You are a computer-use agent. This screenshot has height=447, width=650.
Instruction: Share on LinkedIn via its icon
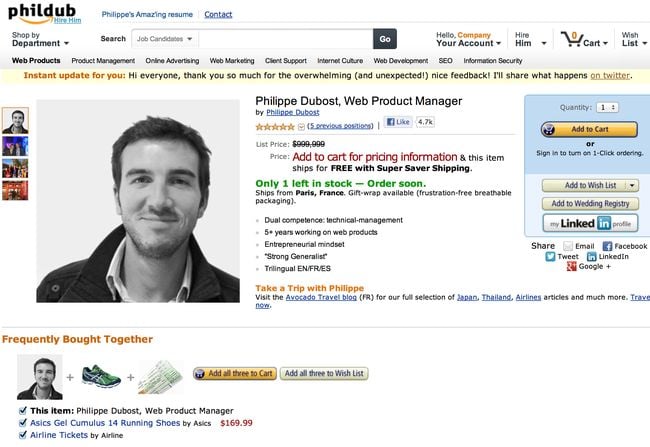[590, 256]
